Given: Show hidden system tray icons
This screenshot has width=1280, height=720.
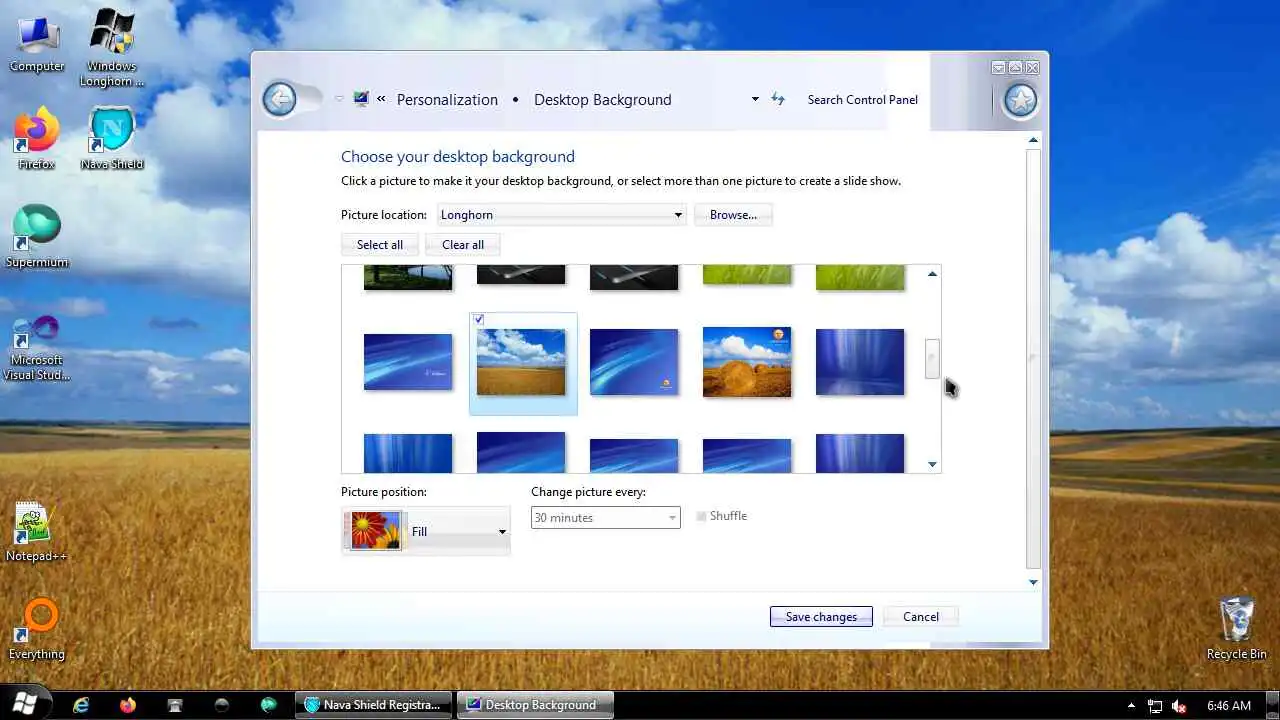Looking at the screenshot, I should tap(1132, 705).
